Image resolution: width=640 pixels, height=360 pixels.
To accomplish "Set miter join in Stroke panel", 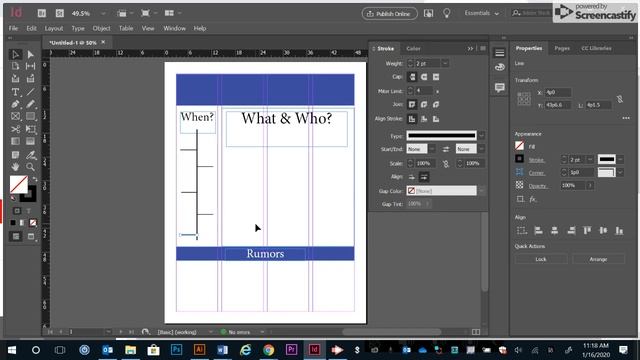I will 412,104.
